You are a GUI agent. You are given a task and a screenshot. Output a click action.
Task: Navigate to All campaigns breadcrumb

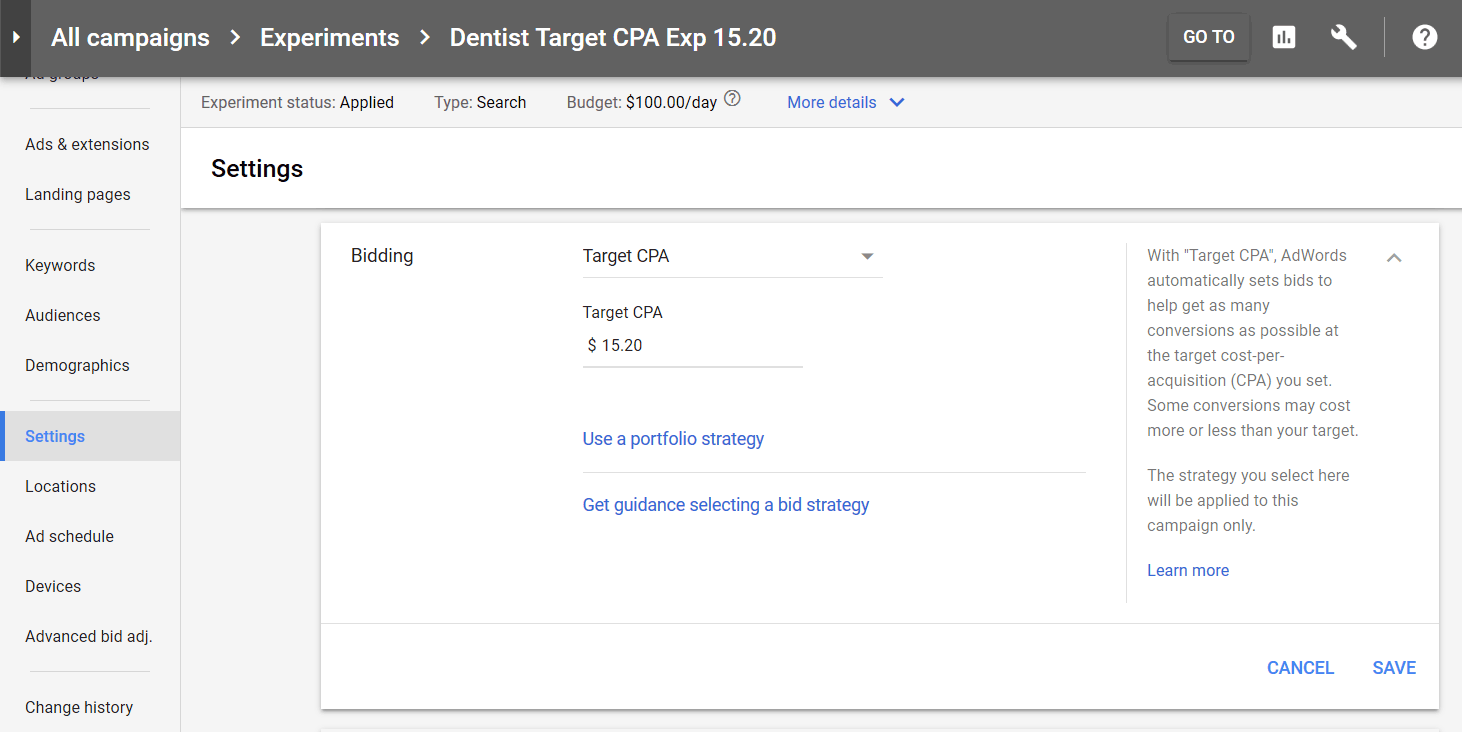pos(130,38)
